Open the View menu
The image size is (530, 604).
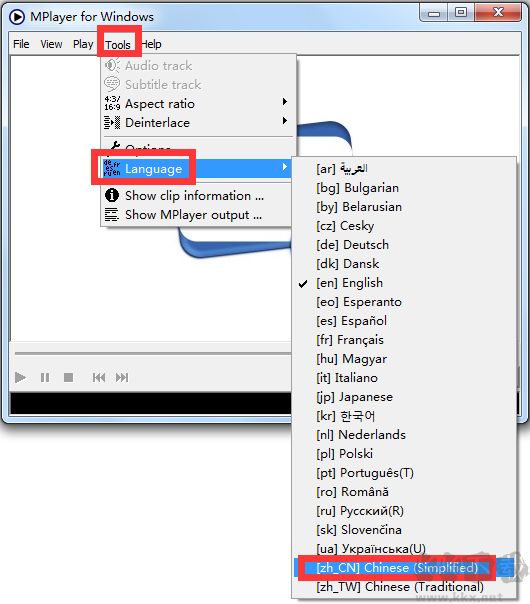[51, 44]
